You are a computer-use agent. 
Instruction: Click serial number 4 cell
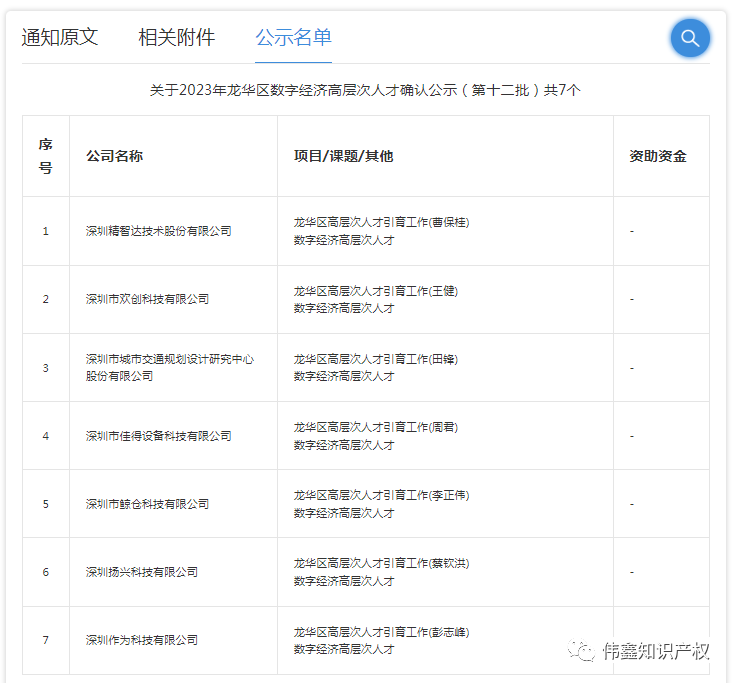46,436
